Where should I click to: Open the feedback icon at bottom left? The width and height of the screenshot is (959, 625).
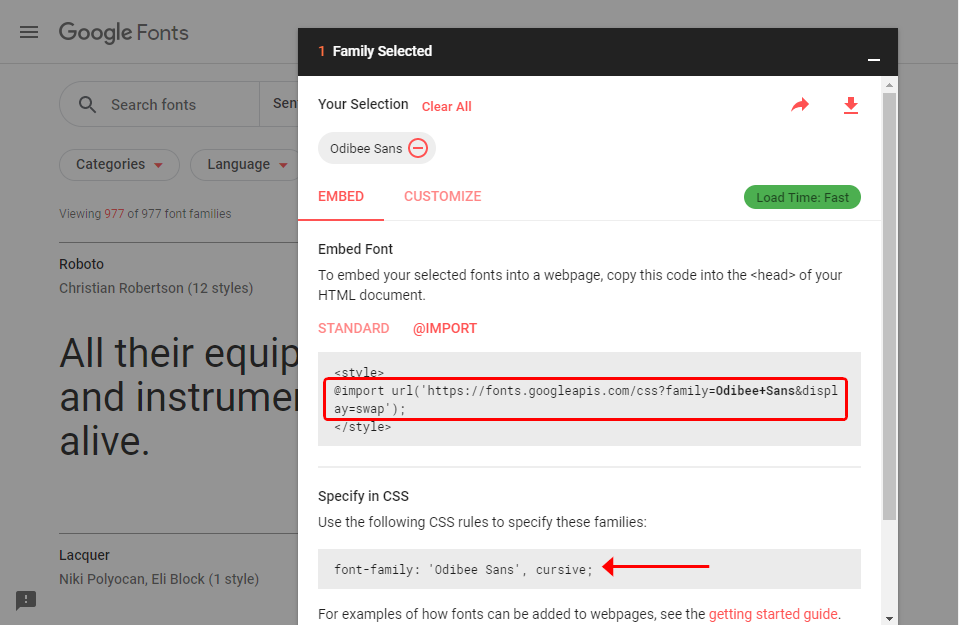pos(26,600)
